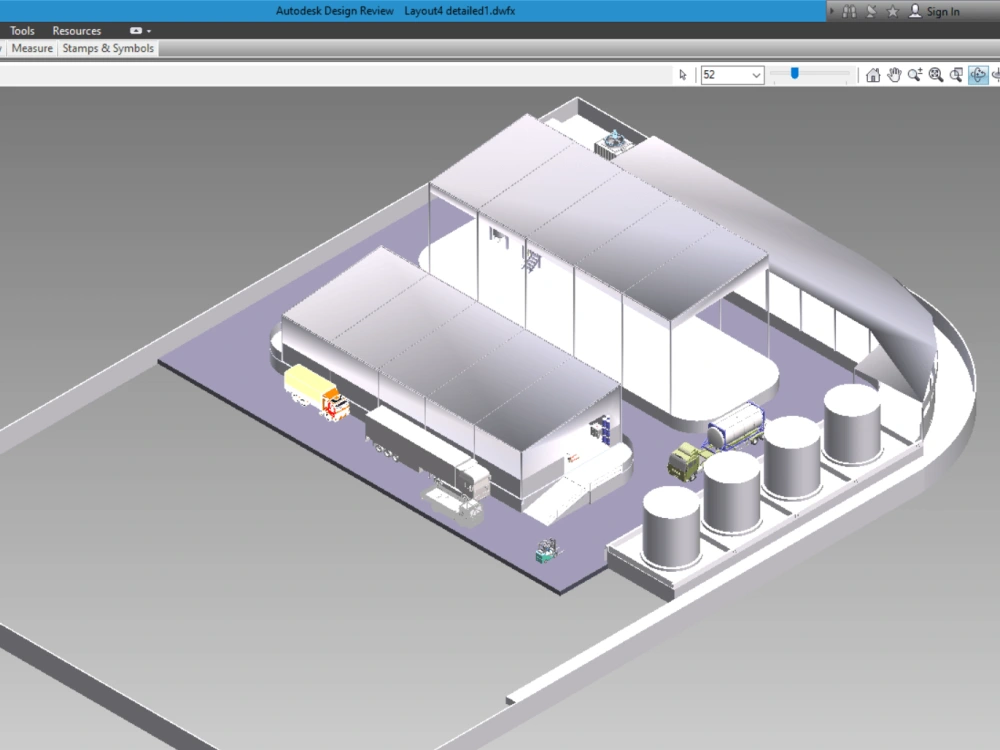Image resolution: width=1000 pixels, height=750 pixels.
Task: Open the zoom percentage dropdown
Action: pos(756,74)
